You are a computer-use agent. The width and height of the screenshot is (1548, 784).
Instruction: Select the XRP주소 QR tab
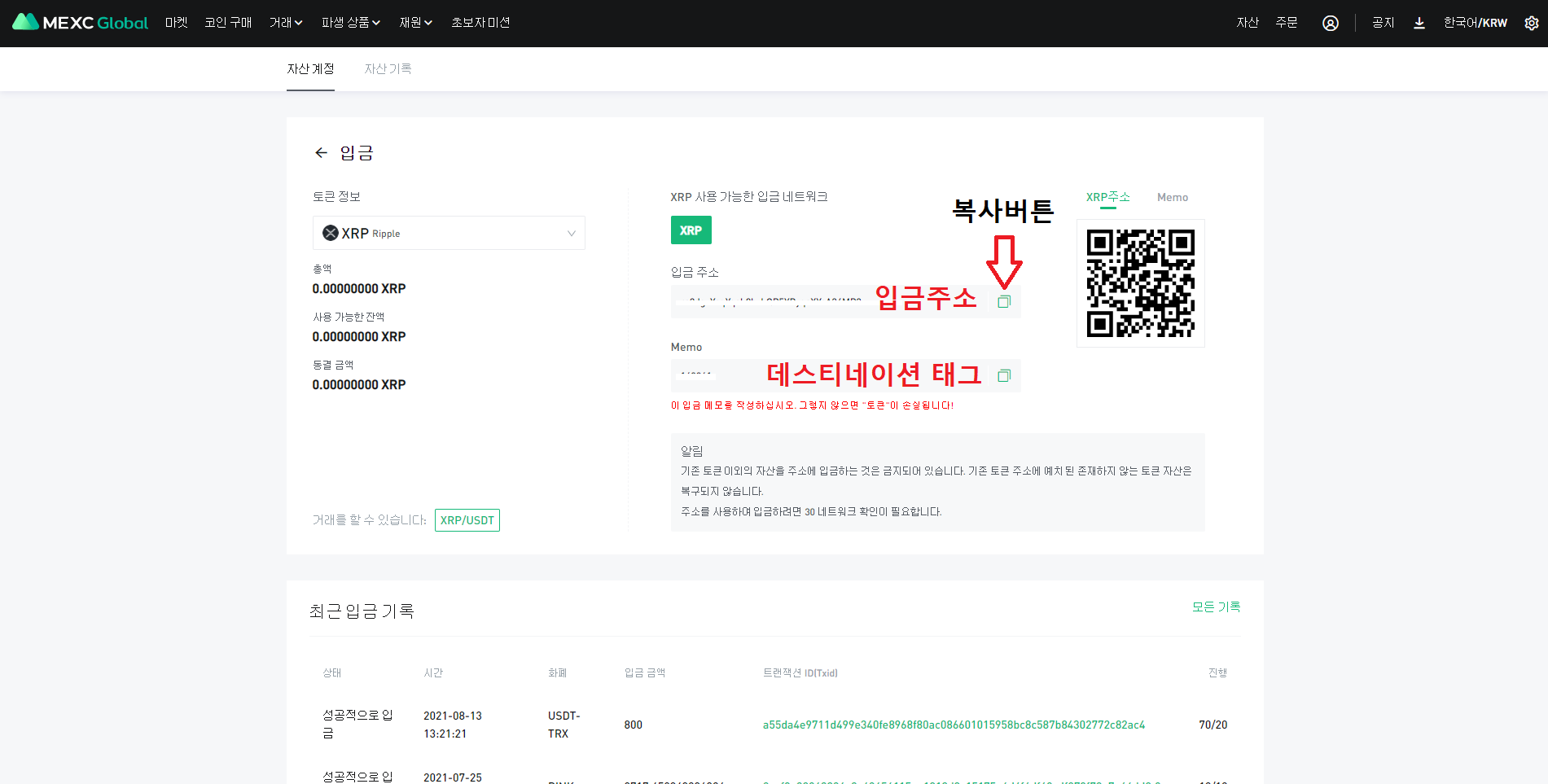1107,197
